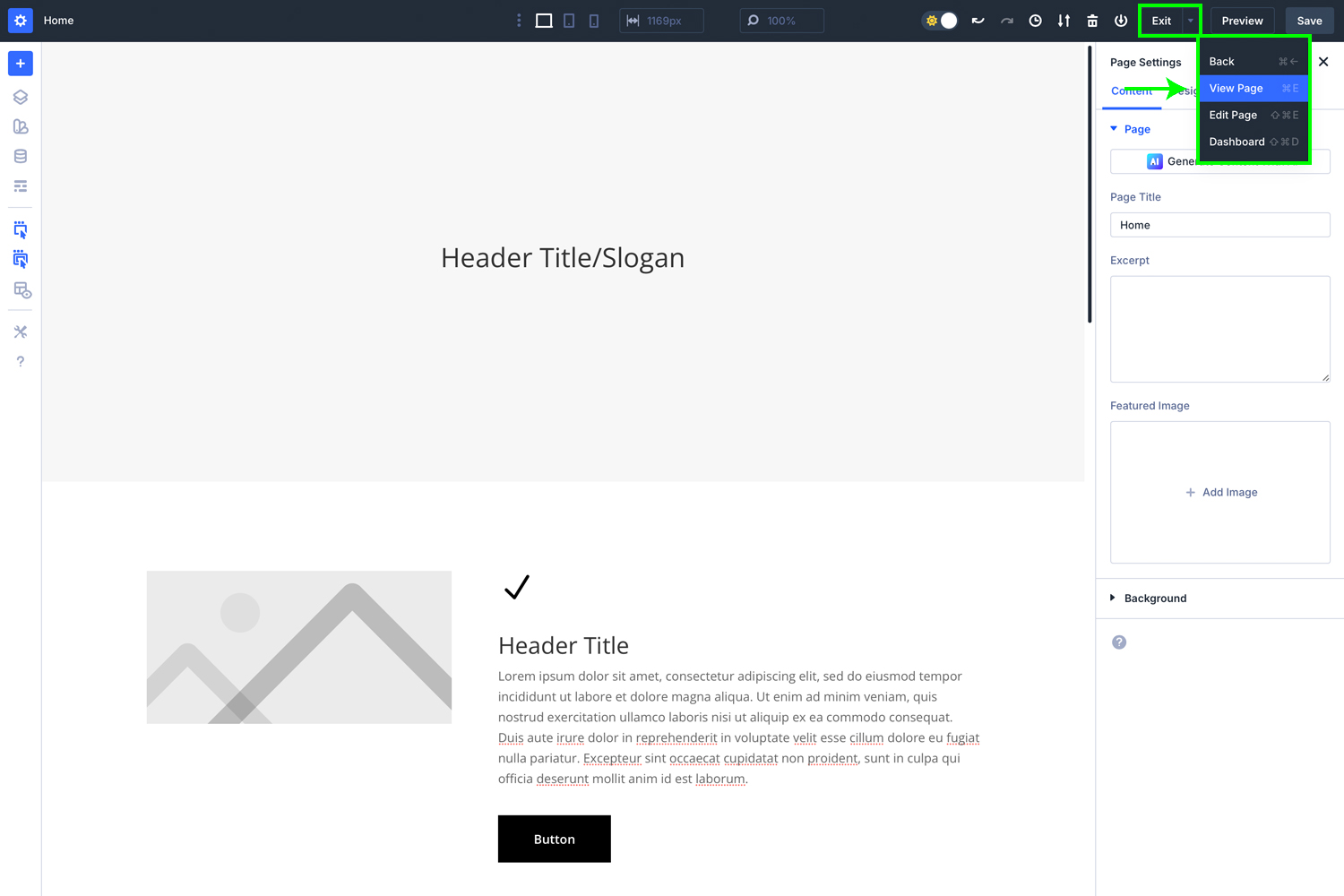Open the revision history clock icon
The width and height of the screenshot is (1344, 896).
point(1035,20)
